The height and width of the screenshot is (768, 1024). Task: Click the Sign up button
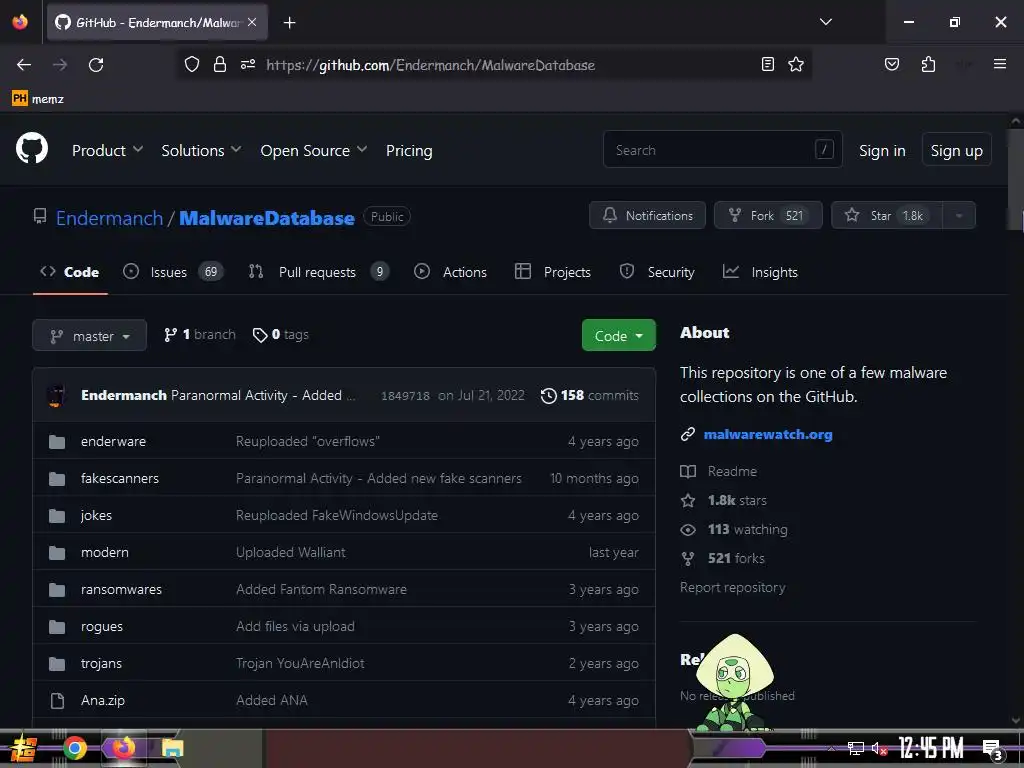click(956, 150)
